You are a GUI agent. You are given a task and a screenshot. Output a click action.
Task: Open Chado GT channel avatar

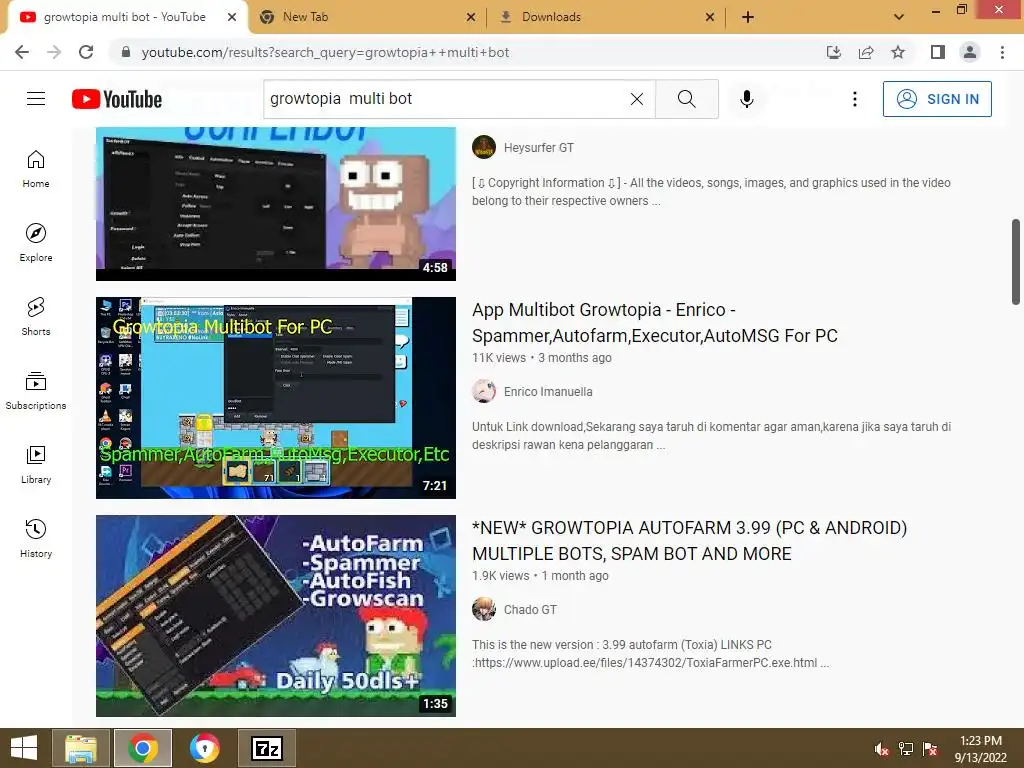coord(484,609)
